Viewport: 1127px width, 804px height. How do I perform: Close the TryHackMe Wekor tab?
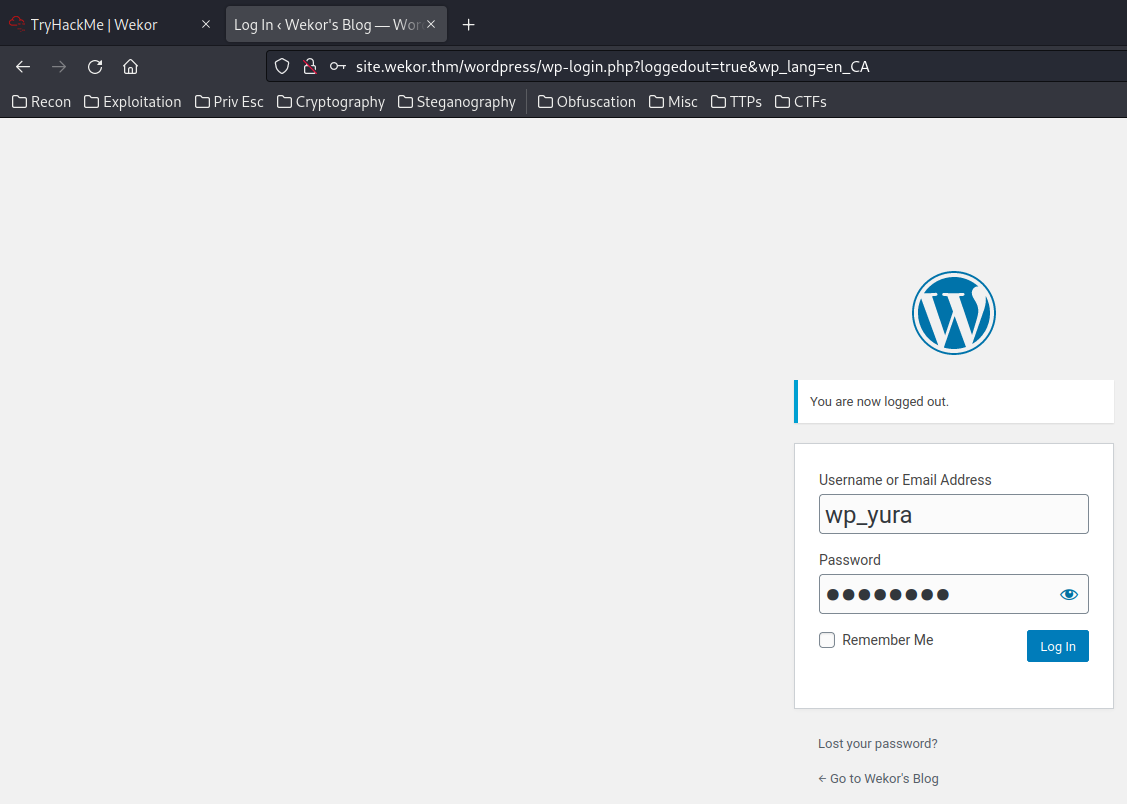tap(206, 24)
